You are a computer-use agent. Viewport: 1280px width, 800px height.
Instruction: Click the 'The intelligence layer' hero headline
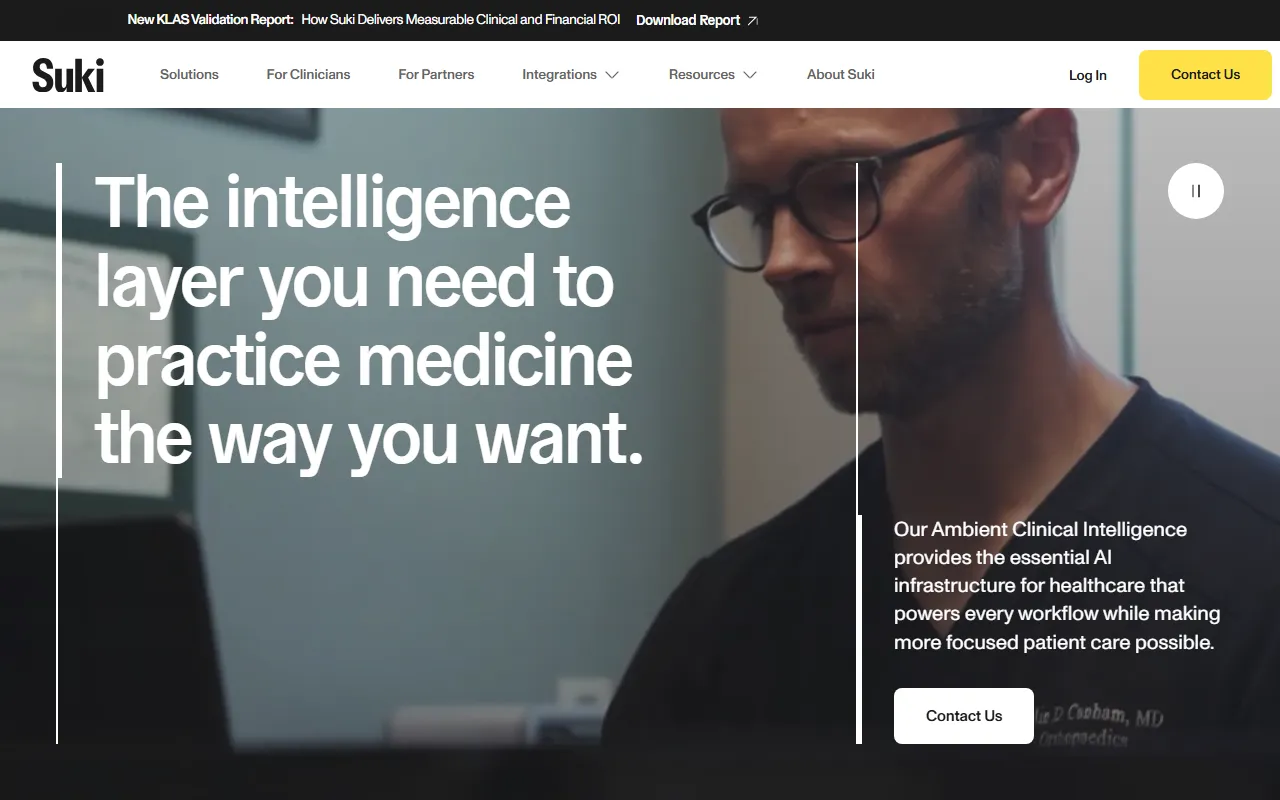369,320
